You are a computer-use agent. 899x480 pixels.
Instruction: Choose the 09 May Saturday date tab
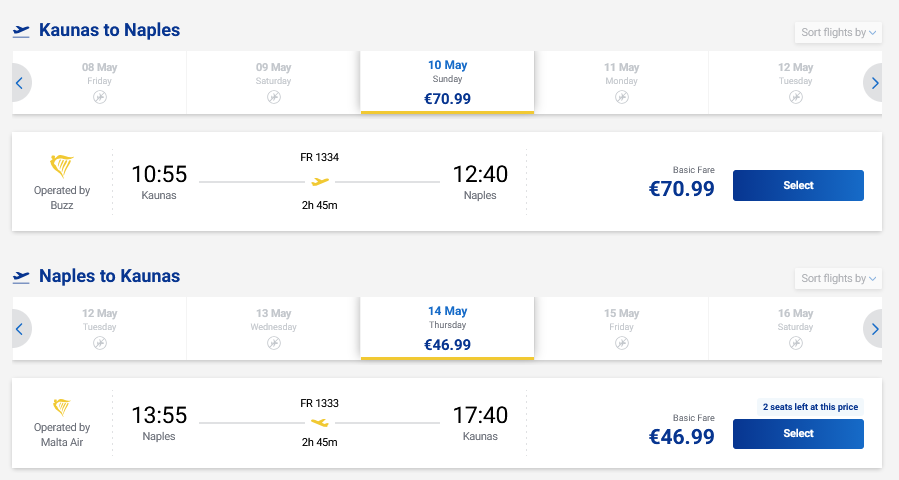(x=273, y=82)
